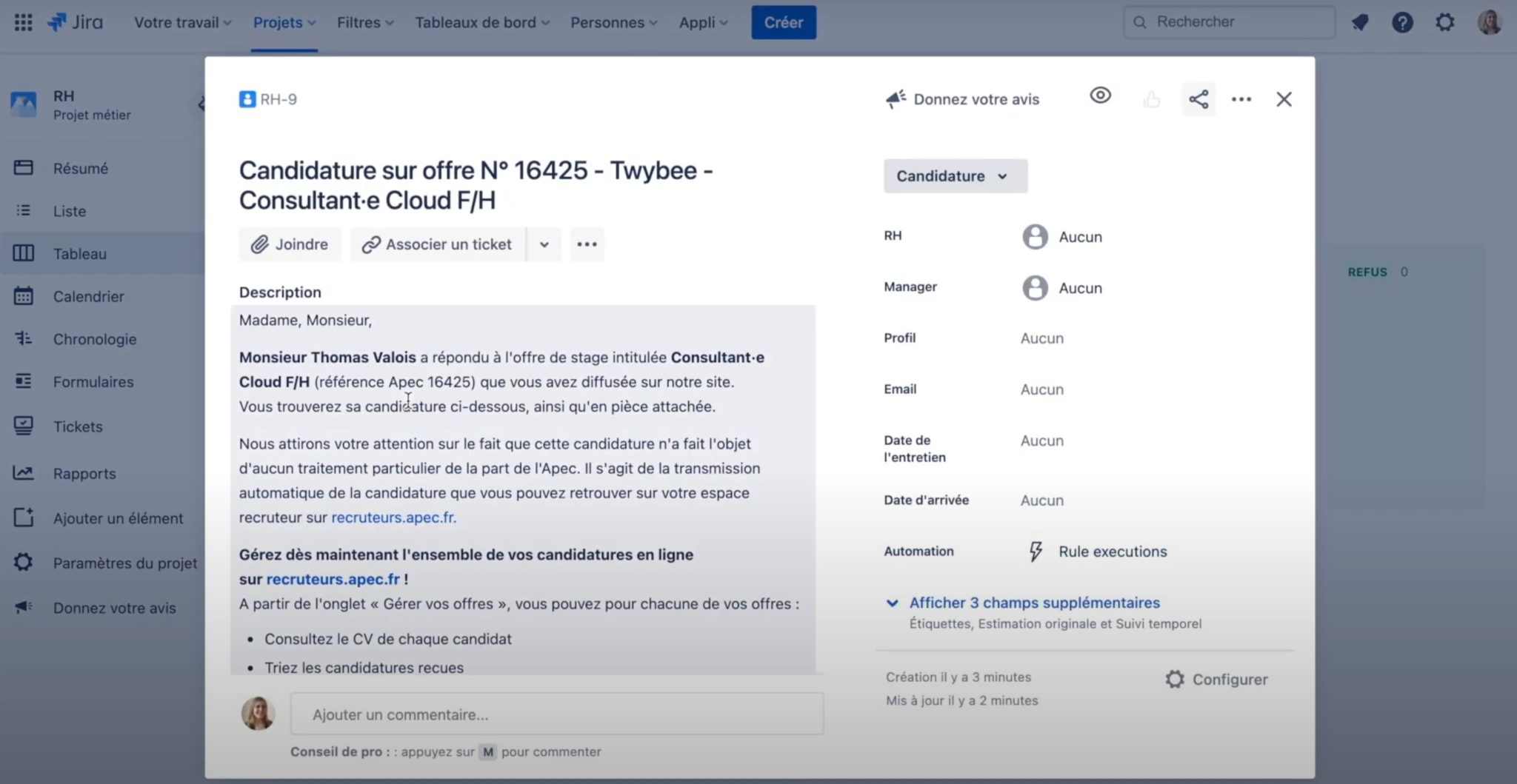Image resolution: width=1517 pixels, height=784 pixels.
Task: Click the Description heading
Action: click(280, 292)
